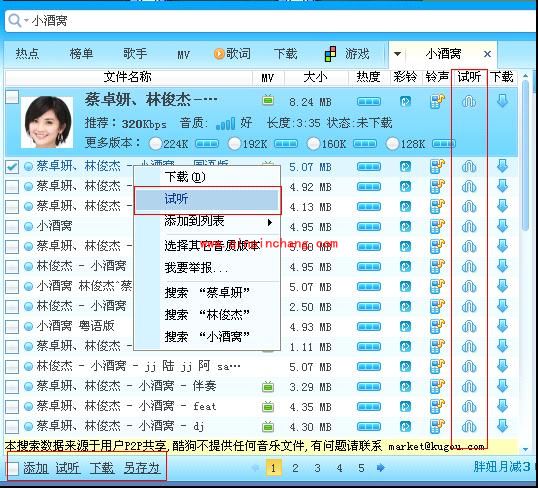The height and width of the screenshot is (488, 538).
Task: Open the search type dropdown arrow
Action: coord(26,20)
